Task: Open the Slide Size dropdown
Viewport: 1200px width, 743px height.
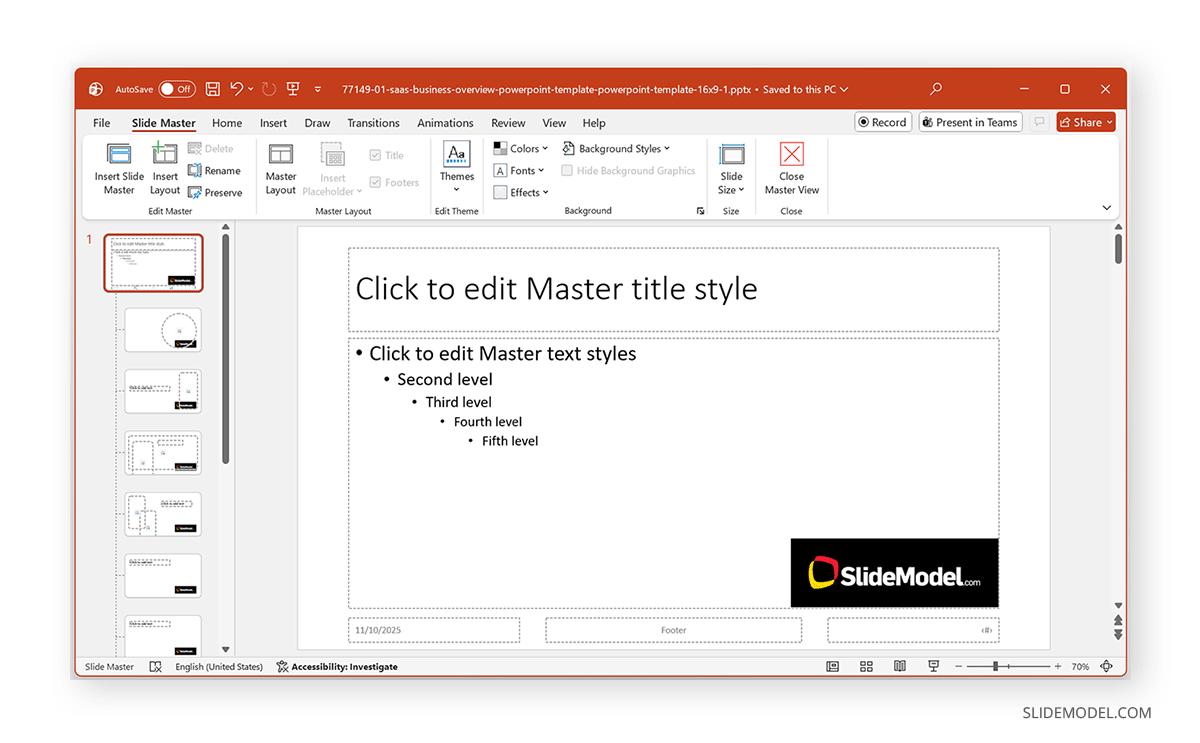Action: [731, 168]
